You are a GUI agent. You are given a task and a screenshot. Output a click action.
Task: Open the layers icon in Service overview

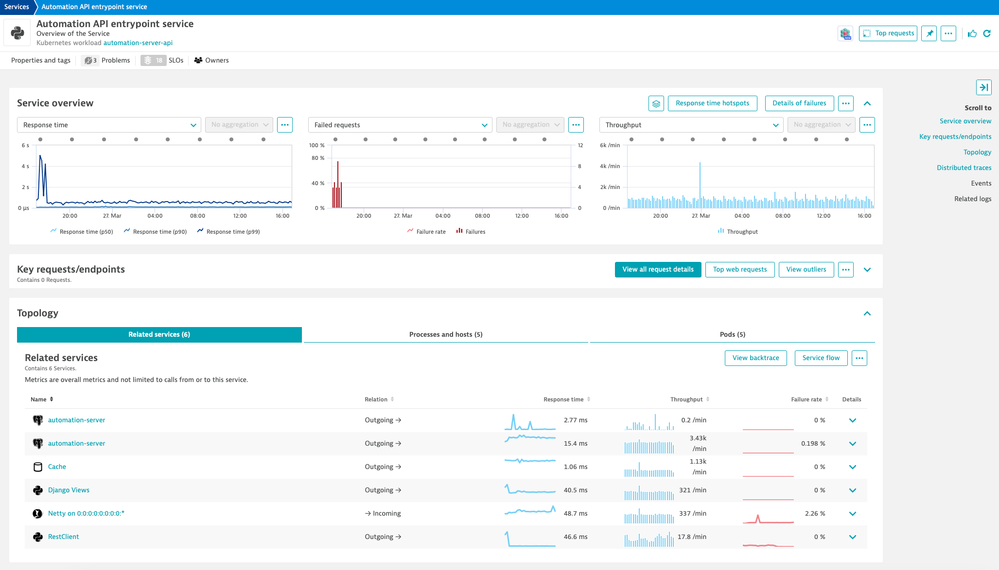coord(656,103)
